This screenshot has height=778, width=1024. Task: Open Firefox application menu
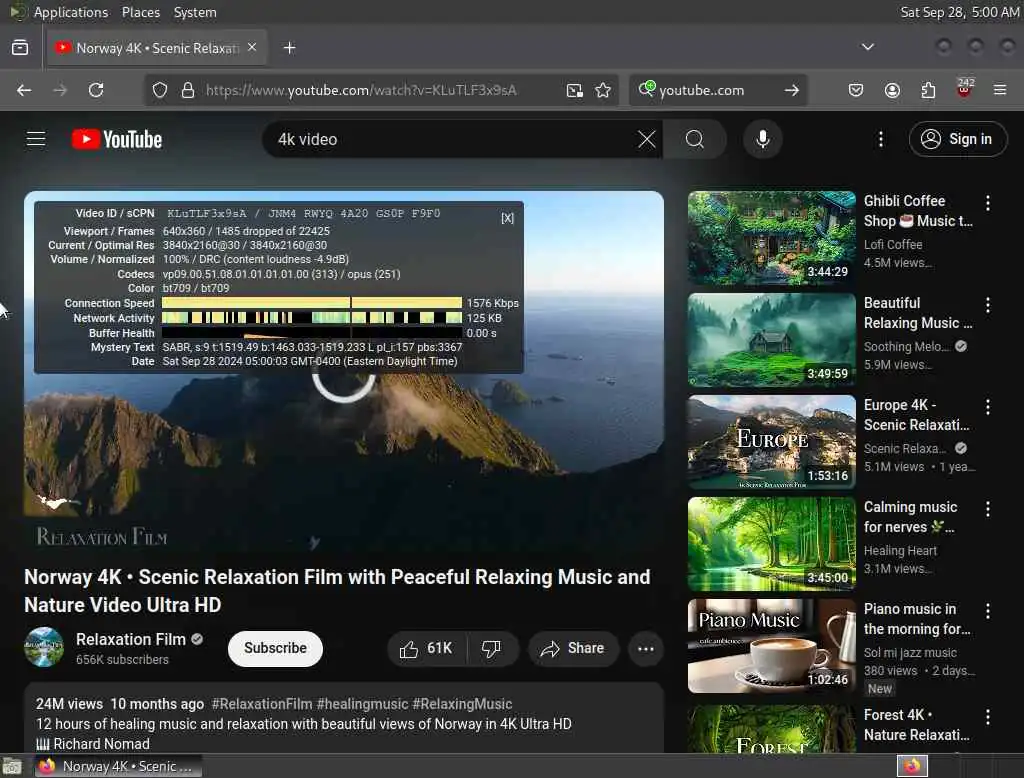pos(1000,90)
